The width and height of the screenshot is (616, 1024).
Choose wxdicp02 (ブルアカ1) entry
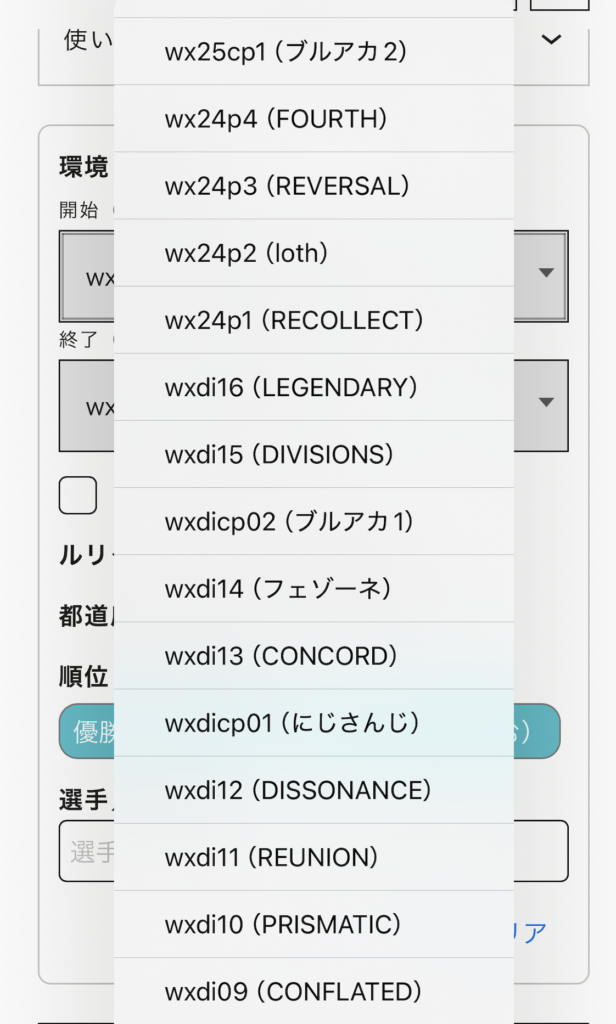(x=313, y=522)
